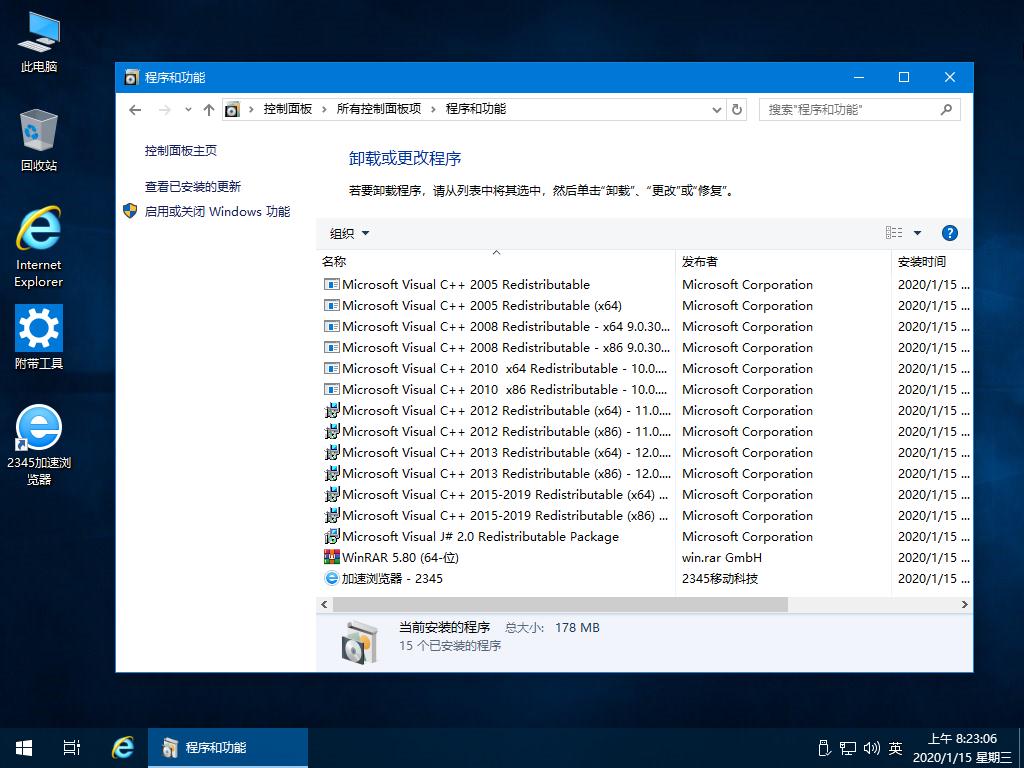Screen dimensions: 1024x768
Task: Click the 2345移动科技 publisher cell
Action: tap(720, 578)
